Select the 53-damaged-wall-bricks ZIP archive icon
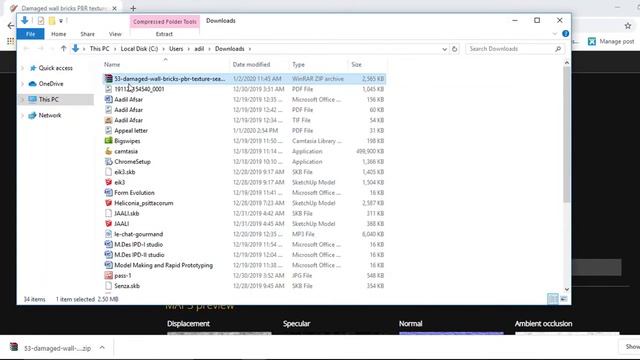The height and width of the screenshot is (360, 640). point(108,78)
